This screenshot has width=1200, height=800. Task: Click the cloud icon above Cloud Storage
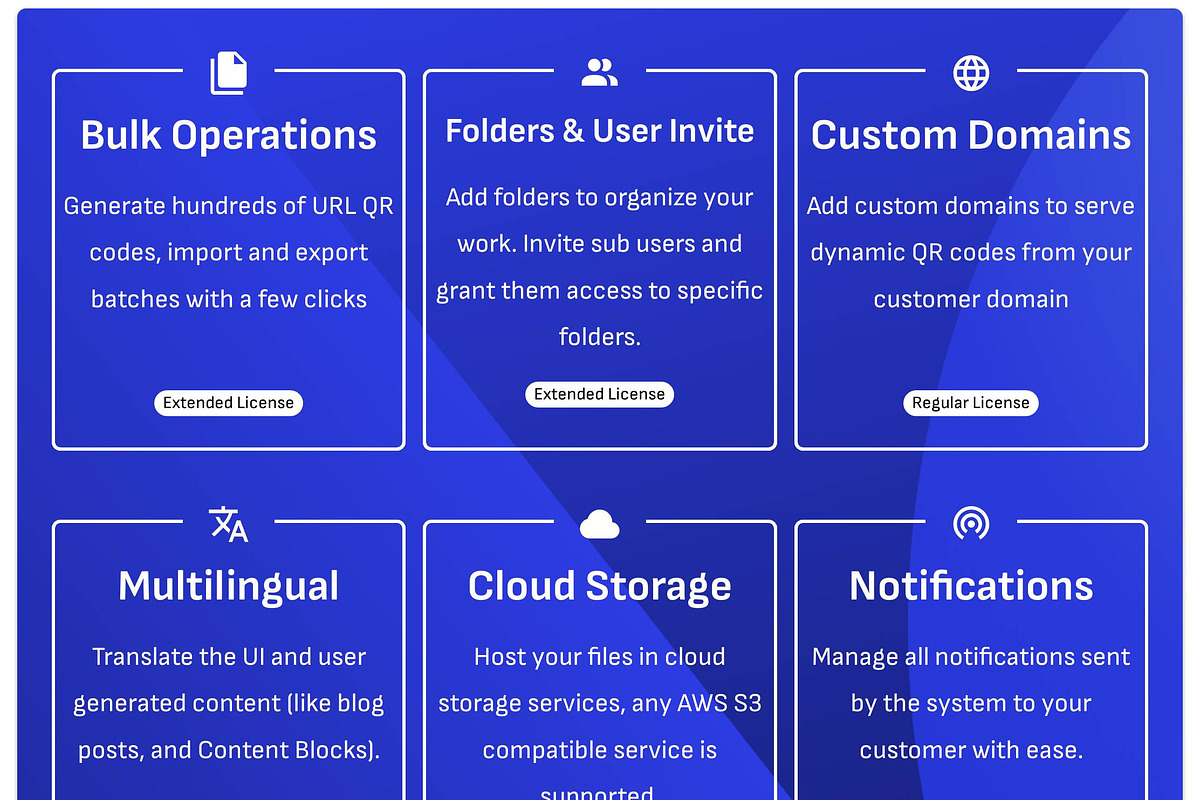pos(599,523)
